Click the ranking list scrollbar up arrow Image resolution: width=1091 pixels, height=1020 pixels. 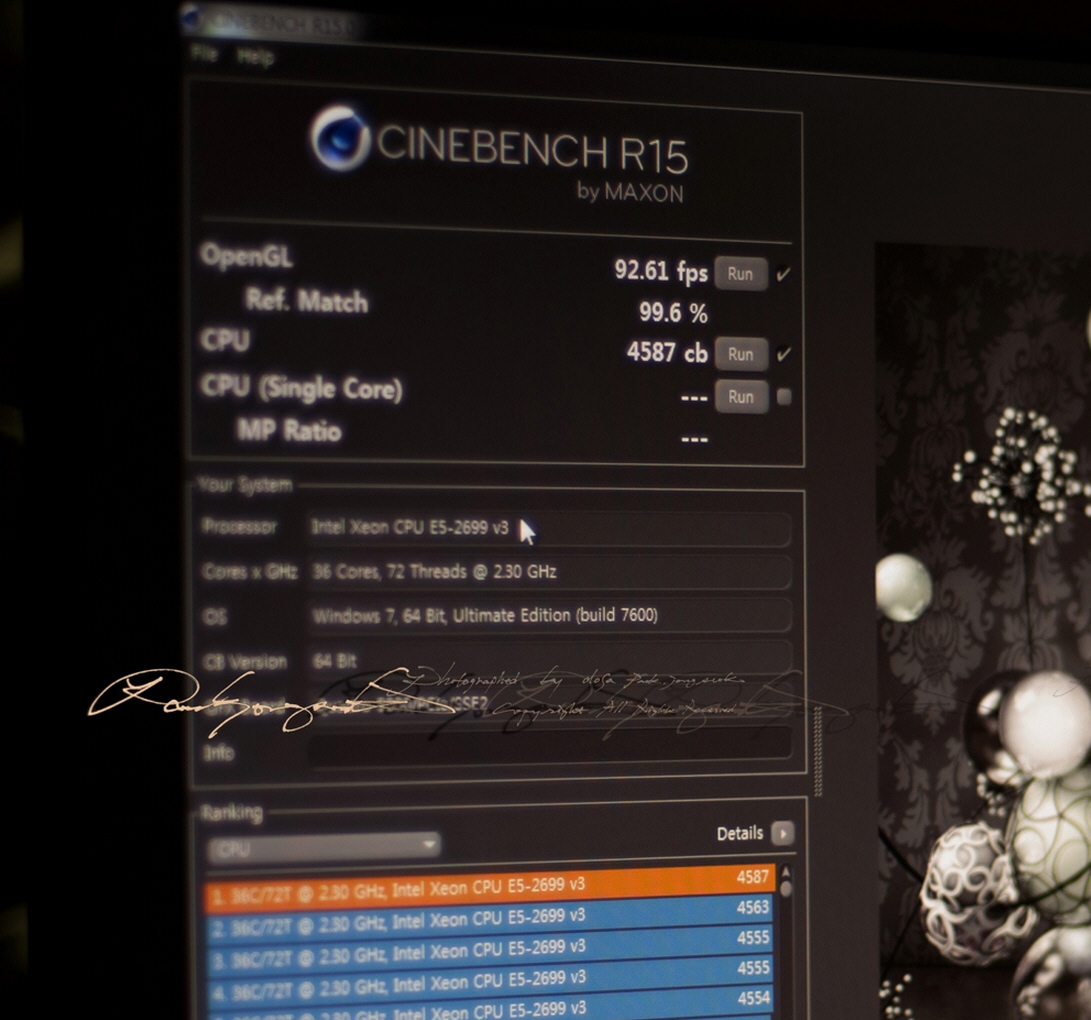(x=786, y=872)
